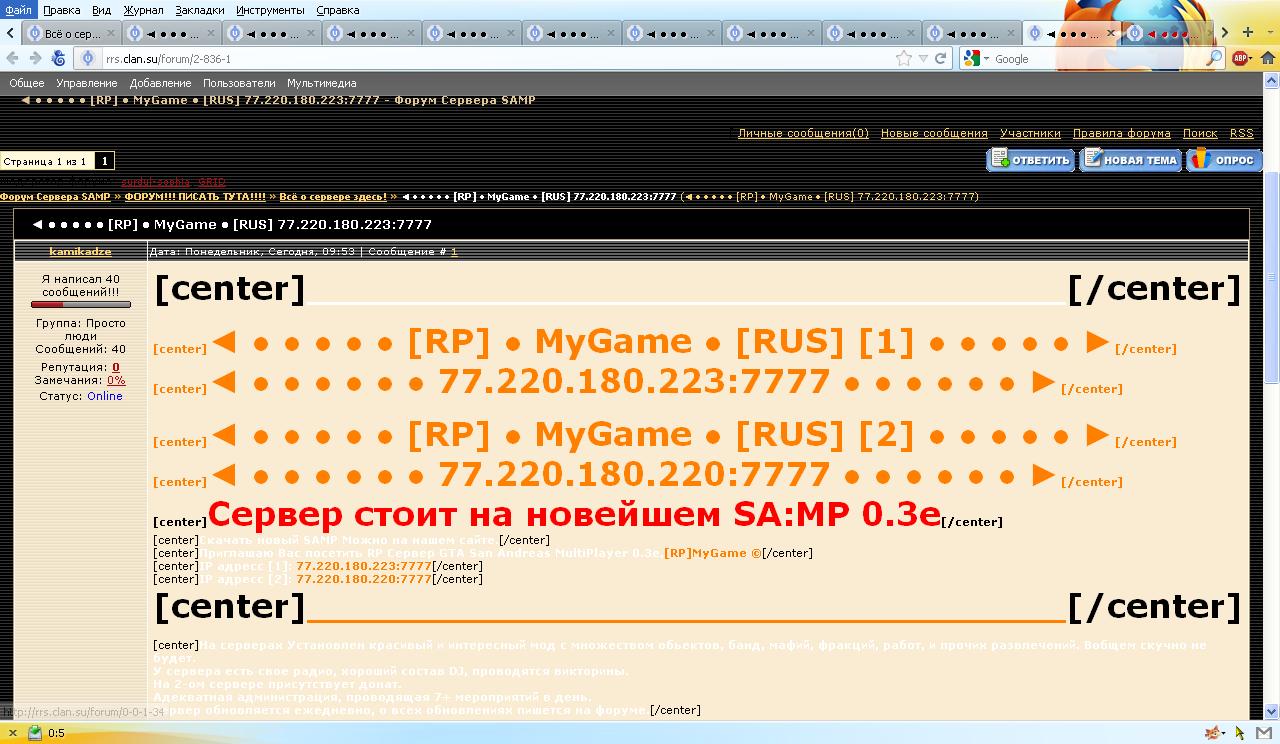Click the Gmail M icon in status bar

[1263, 733]
